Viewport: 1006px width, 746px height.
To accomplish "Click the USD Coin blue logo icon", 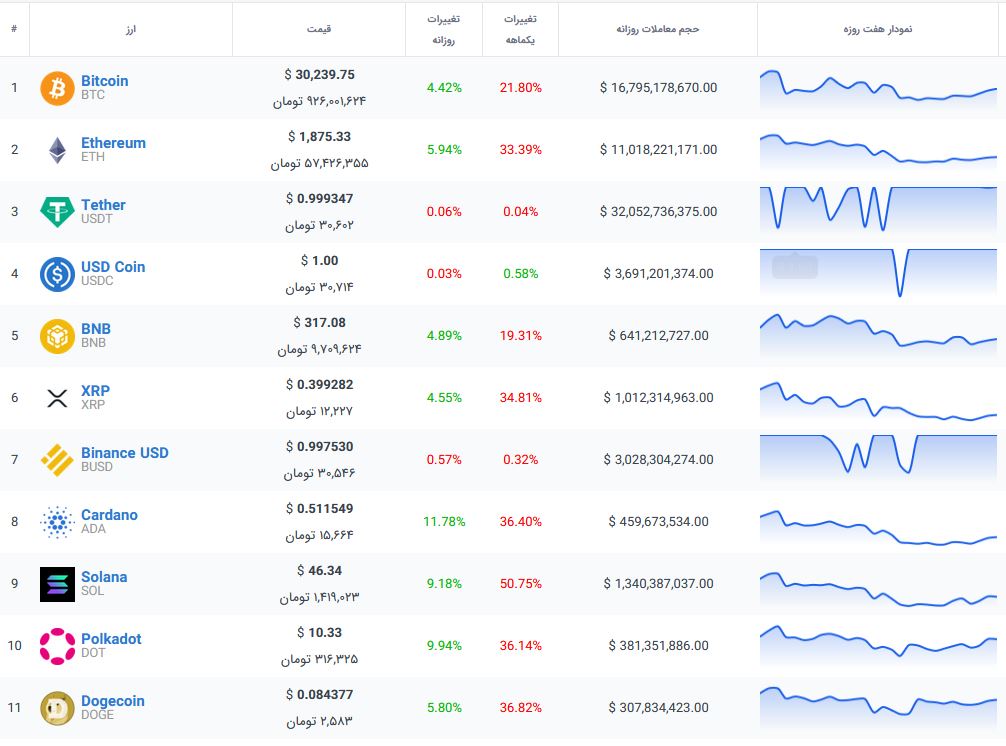I will coord(57,274).
